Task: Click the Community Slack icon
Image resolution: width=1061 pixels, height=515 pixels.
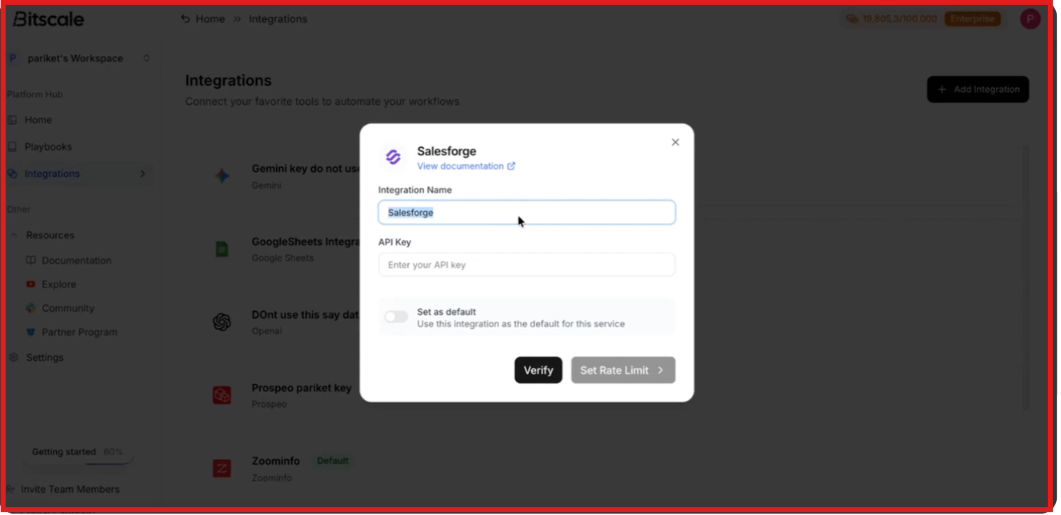Action: (30, 308)
